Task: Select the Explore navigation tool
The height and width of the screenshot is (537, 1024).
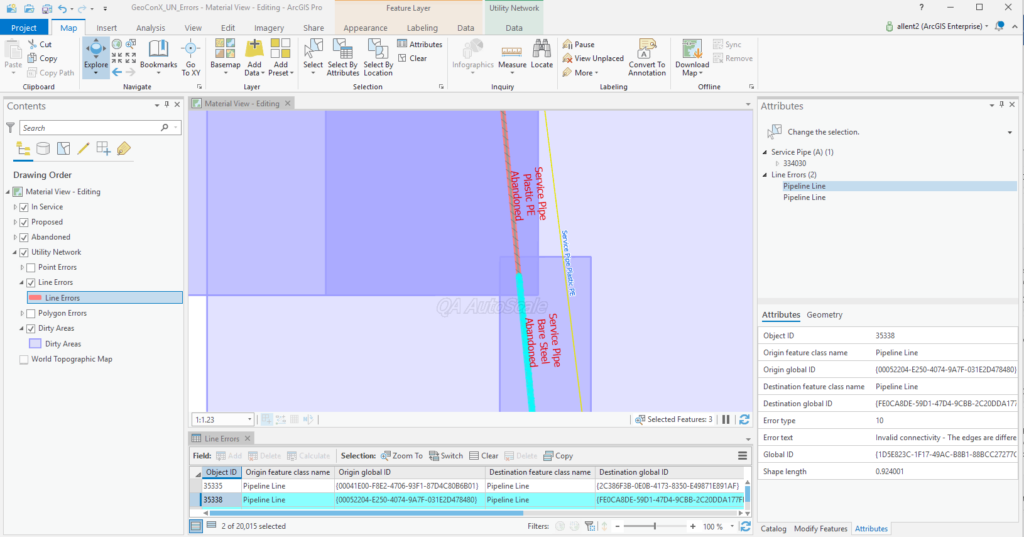Action: point(95,57)
